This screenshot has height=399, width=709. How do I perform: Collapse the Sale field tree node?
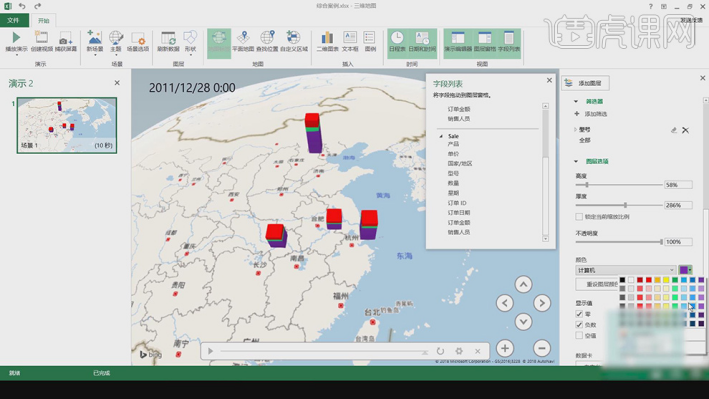(x=441, y=136)
